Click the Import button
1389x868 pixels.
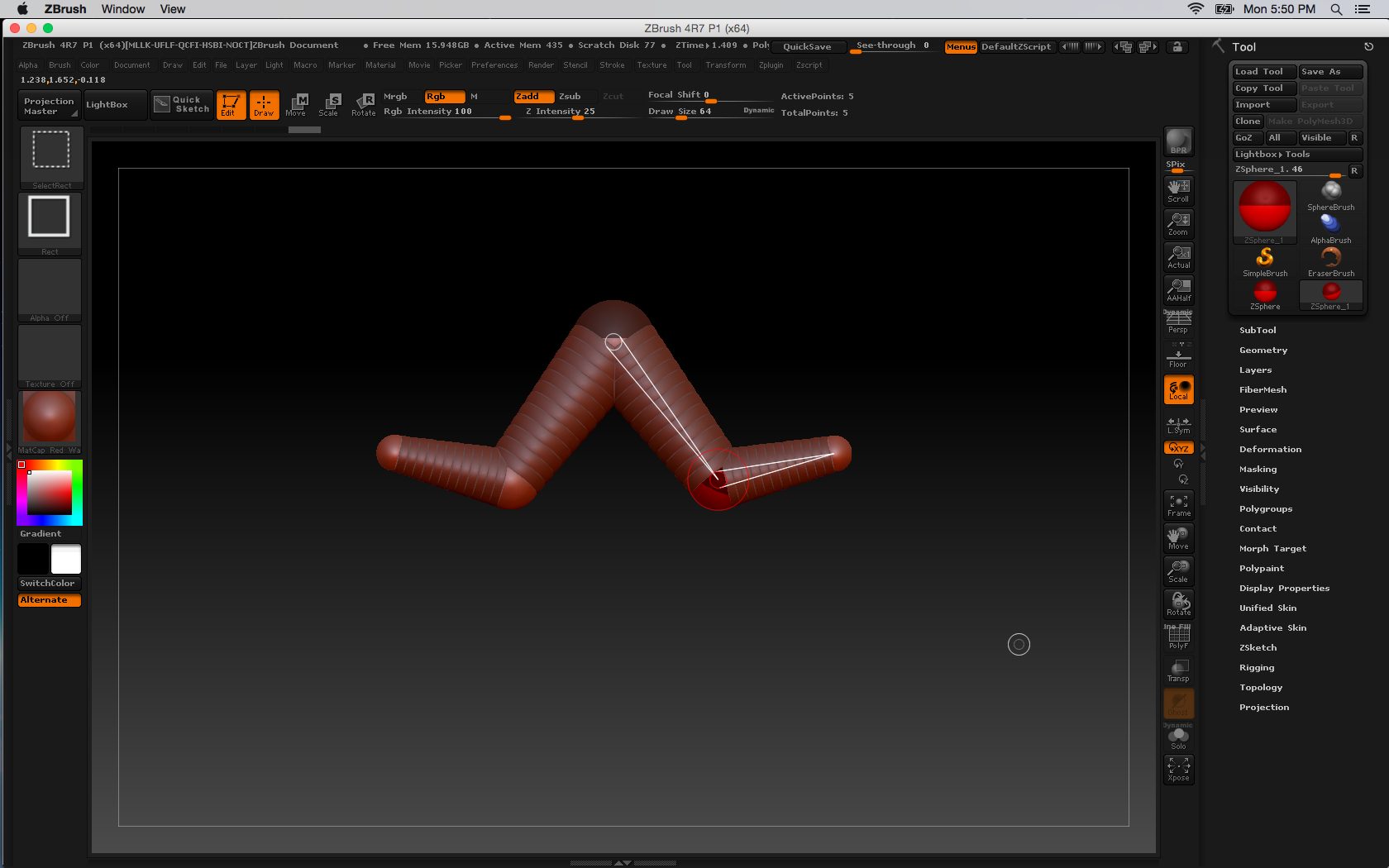coord(1263,105)
